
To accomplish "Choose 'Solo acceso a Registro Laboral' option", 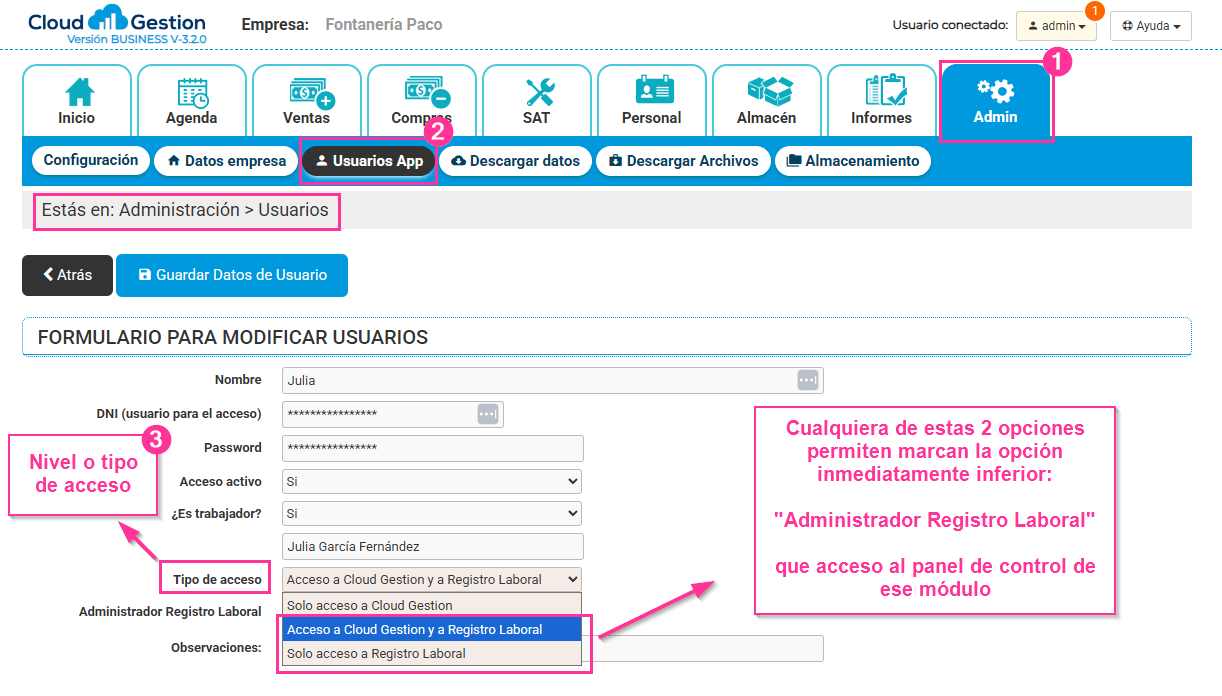I will tap(431, 654).
